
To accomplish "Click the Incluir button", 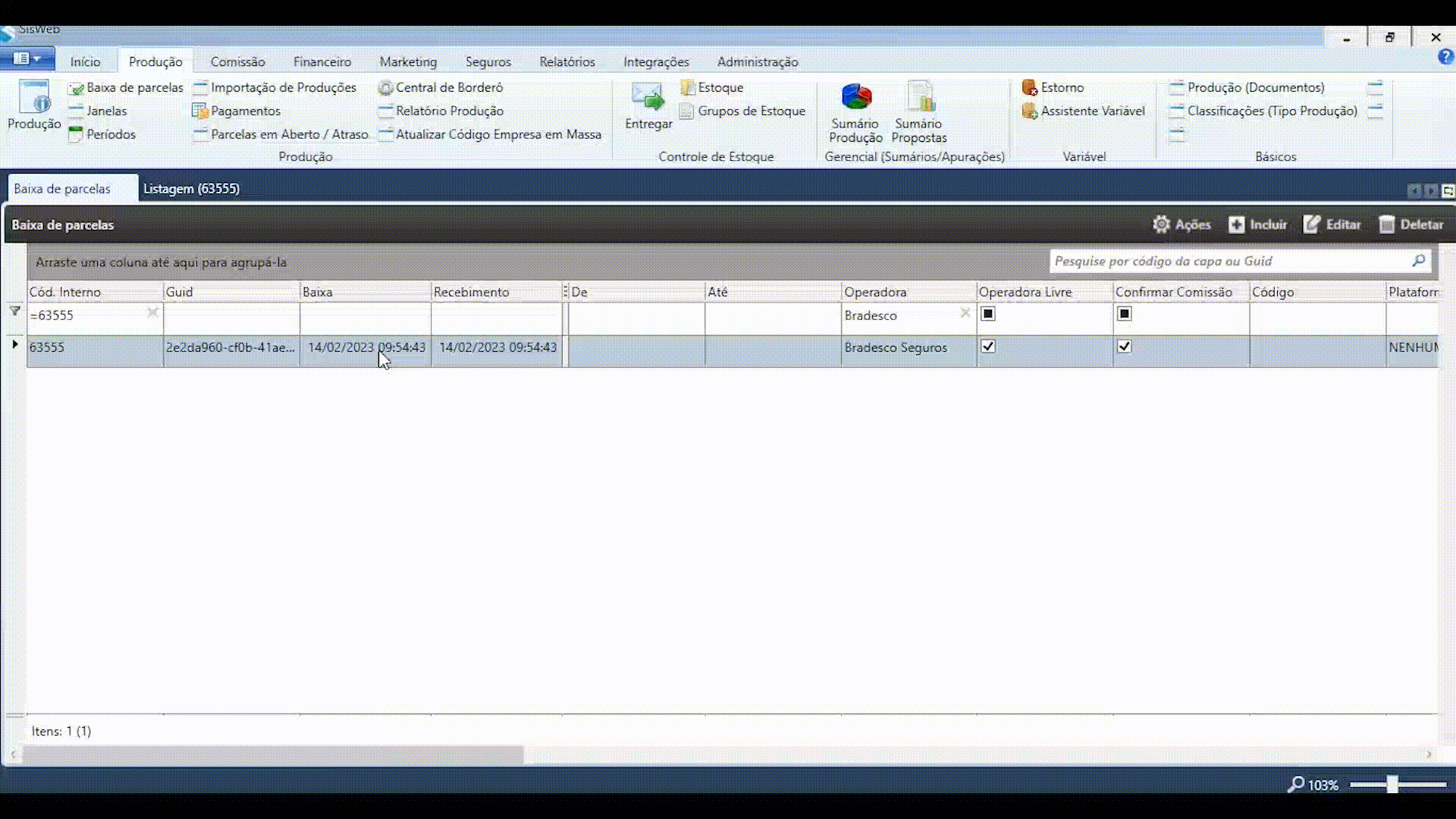I will coord(1258,224).
